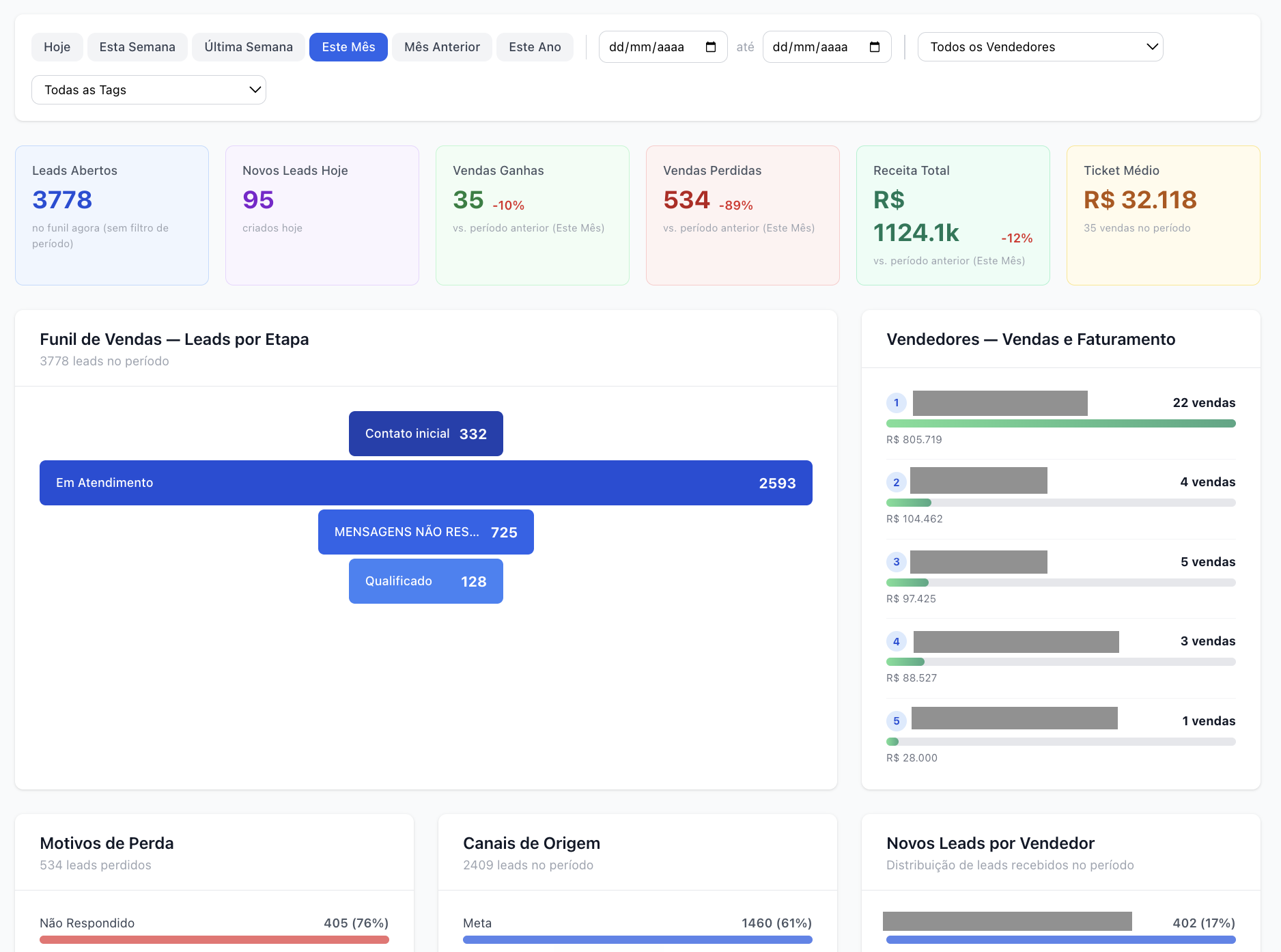Click the 4 vendas progress bar
Viewport: 1281px width, 952px height.
[1061, 503]
